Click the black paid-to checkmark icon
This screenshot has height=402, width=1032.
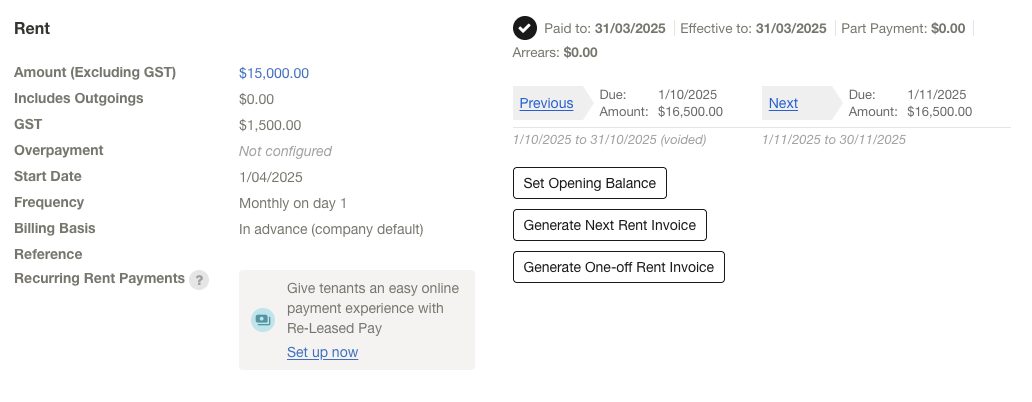click(525, 29)
